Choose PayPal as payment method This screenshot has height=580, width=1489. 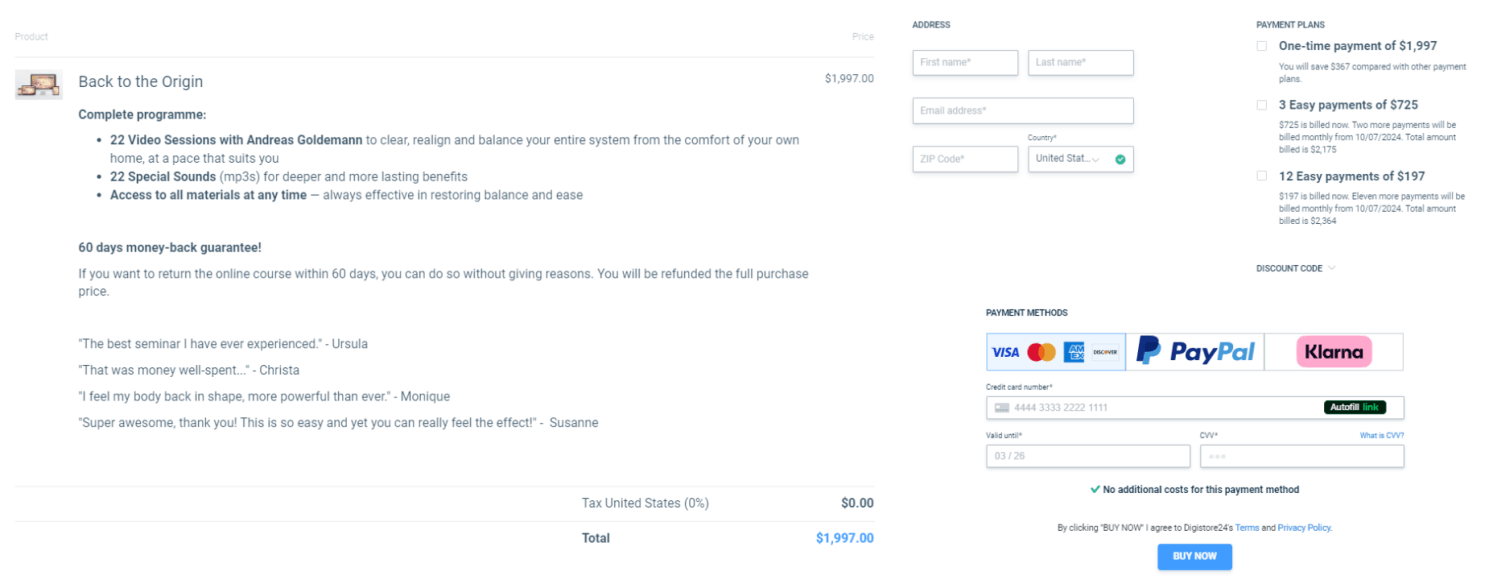tap(1195, 351)
